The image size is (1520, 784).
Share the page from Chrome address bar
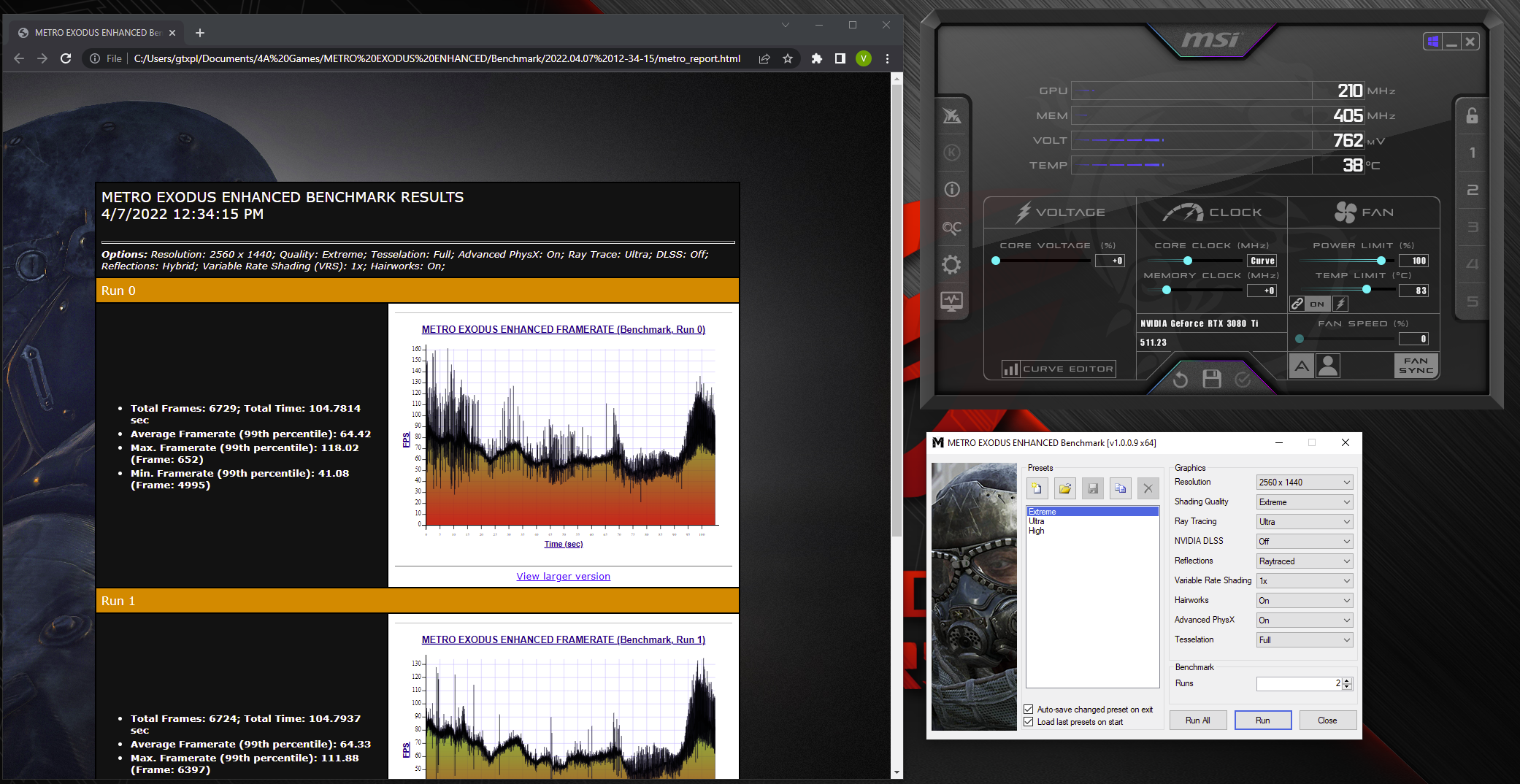click(x=764, y=58)
